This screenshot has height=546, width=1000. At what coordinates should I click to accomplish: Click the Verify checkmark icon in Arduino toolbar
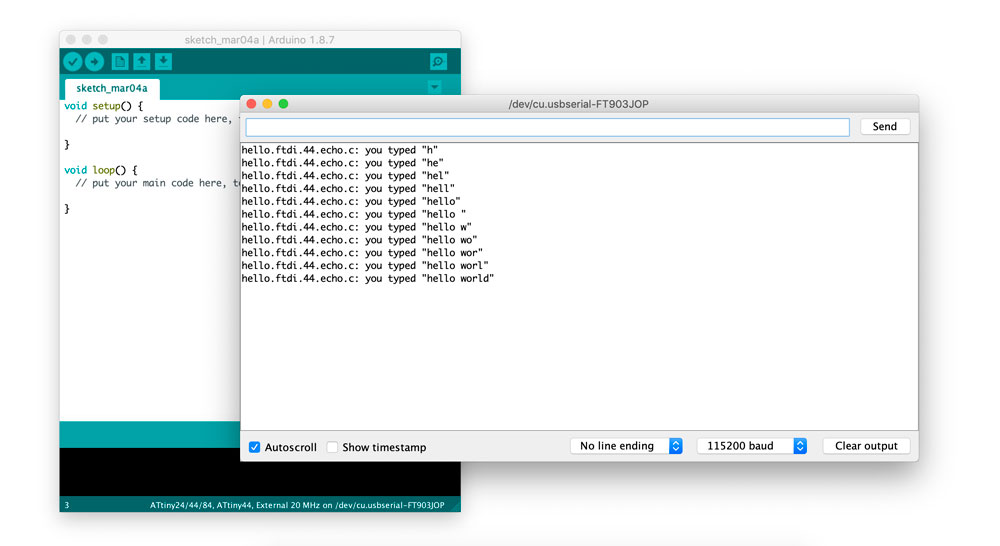[73, 62]
